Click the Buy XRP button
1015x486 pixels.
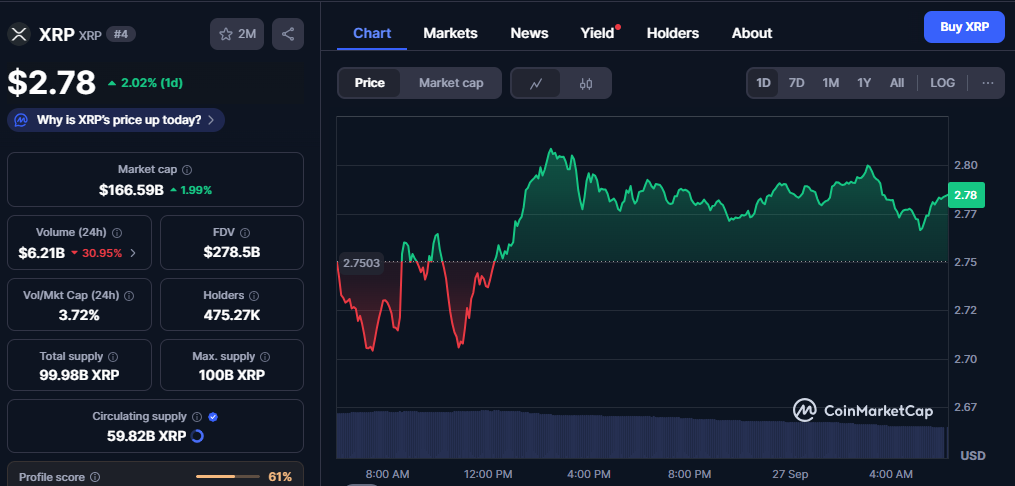tap(964, 27)
